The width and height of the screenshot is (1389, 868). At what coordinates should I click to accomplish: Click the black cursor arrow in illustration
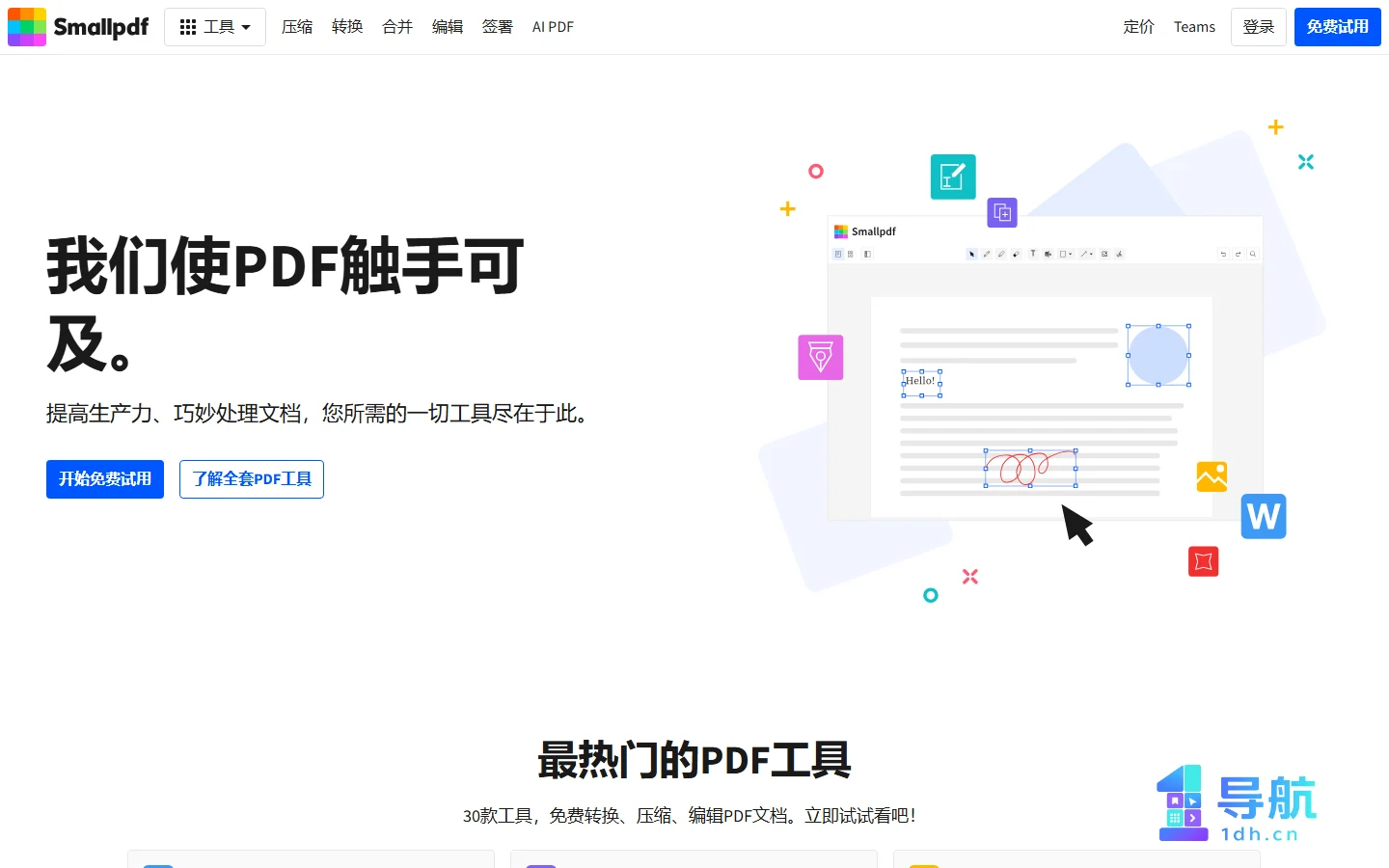(1077, 525)
